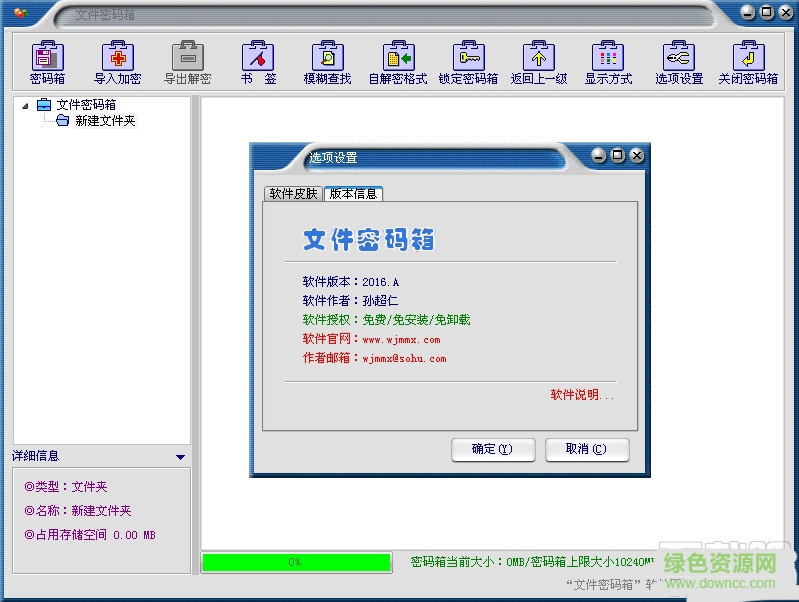Click the 0% storage progress bar
The width and height of the screenshot is (799, 602).
point(296,562)
